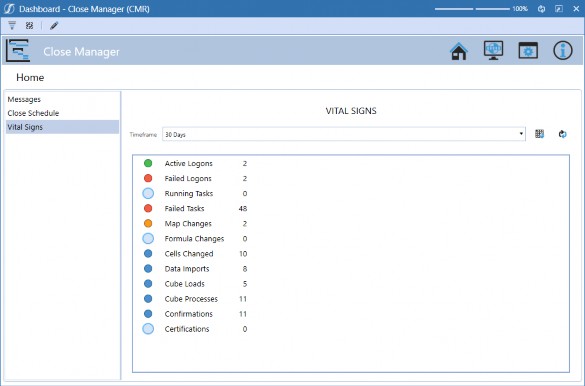Viewport: 585px width, 386px height.
Task: Click the Failed Tasks label
Action: coord(184,208)
